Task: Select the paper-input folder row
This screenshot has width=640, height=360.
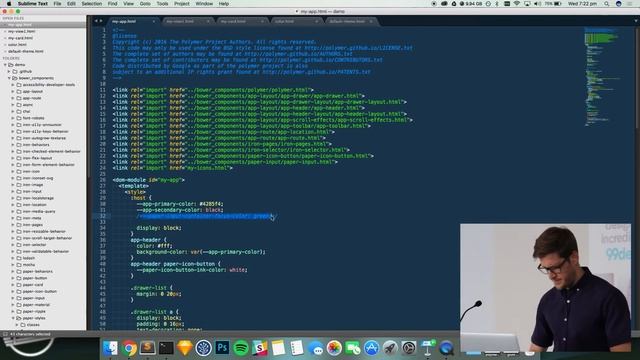Action: click(43, 298)
